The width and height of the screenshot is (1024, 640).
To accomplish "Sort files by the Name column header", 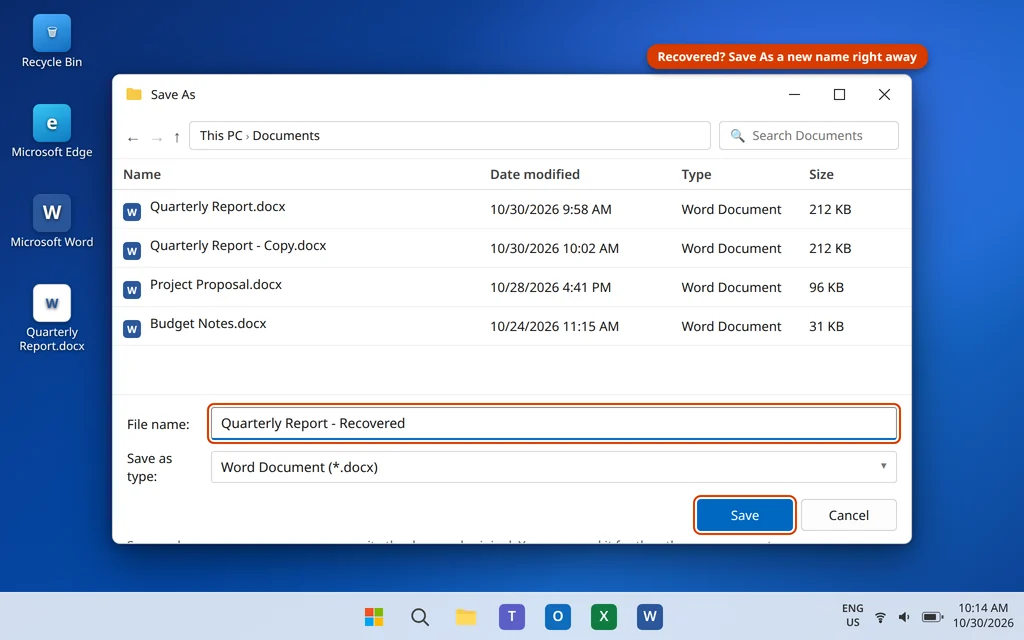I will click(x=142, y=174).
